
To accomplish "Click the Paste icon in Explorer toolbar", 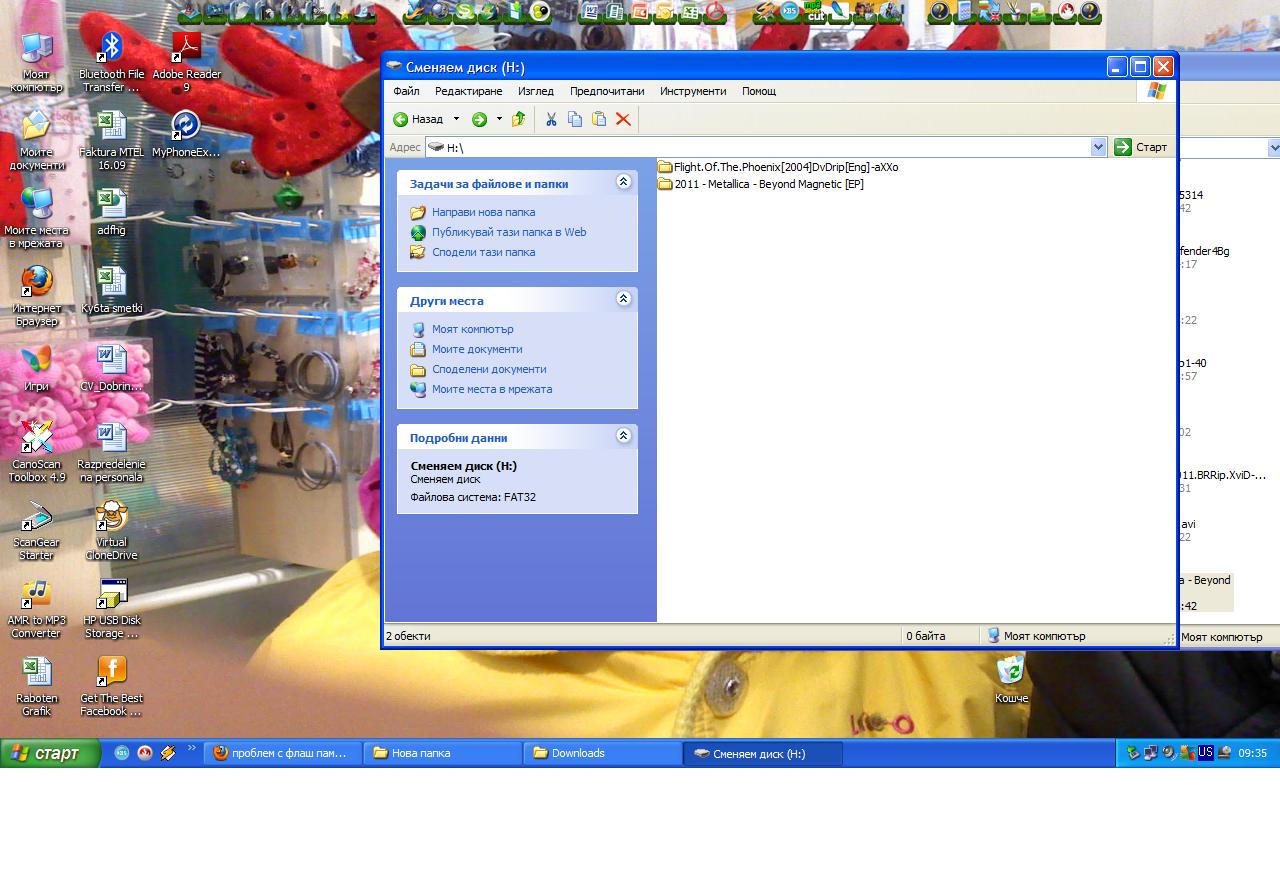I will click(x=599, y=119).
